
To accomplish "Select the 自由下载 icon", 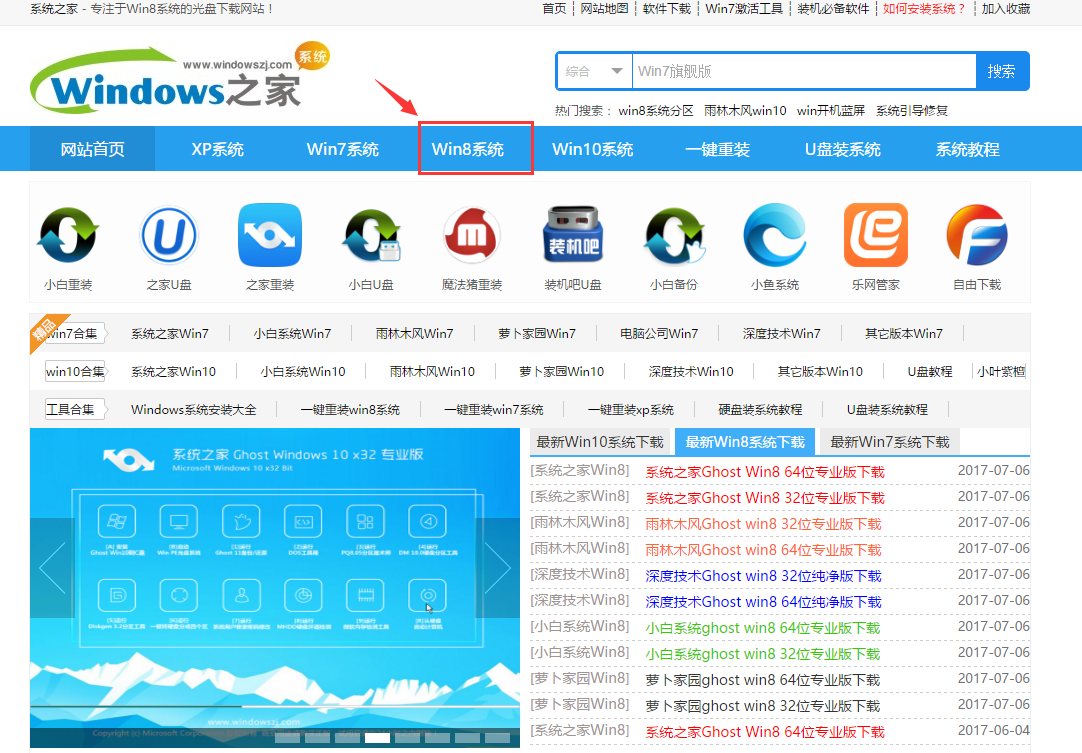I will (977, 235).
